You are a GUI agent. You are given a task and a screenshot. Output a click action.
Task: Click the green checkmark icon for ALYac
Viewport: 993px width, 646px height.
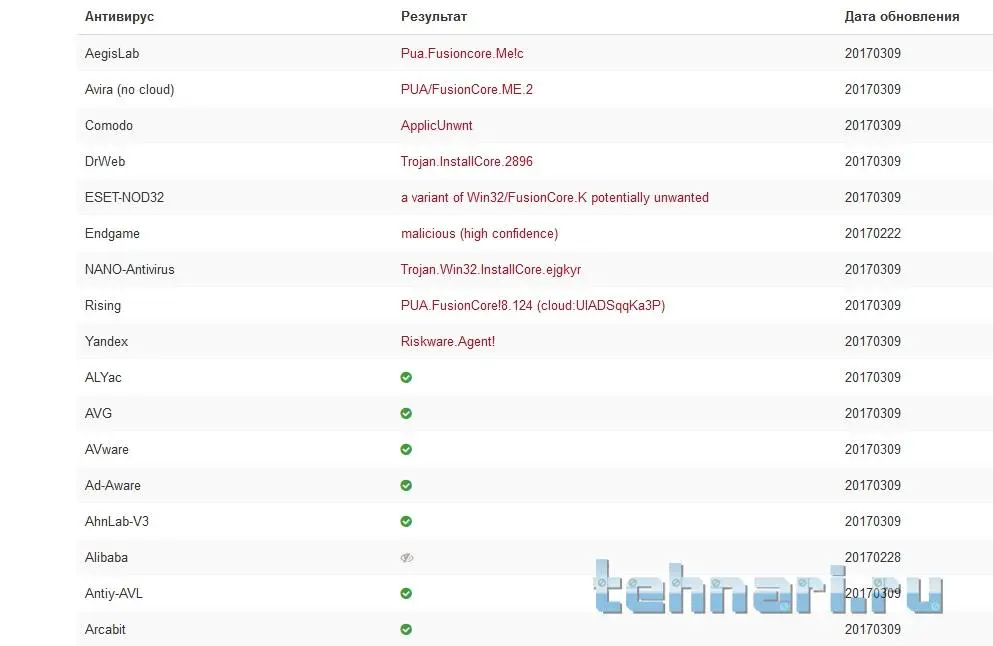pos(406,377)
